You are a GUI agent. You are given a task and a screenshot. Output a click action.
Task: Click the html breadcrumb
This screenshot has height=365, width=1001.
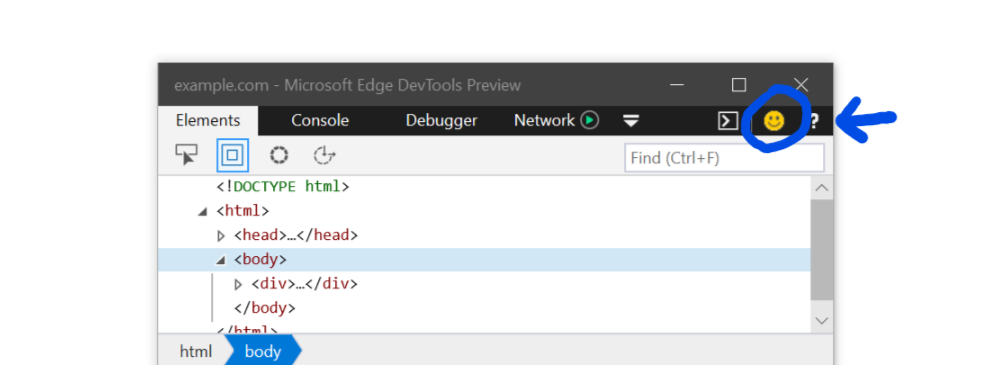(195, 352)
